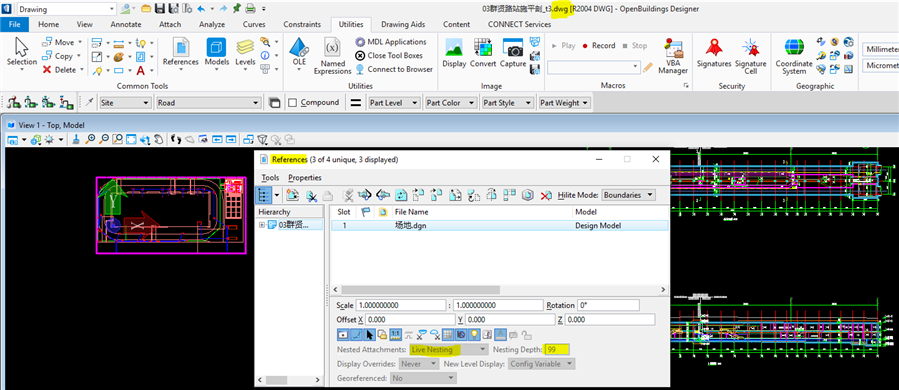Click Close Tool Boxes
The height and width of the screenshot is (390, 899).
click(x=389, y=56)
